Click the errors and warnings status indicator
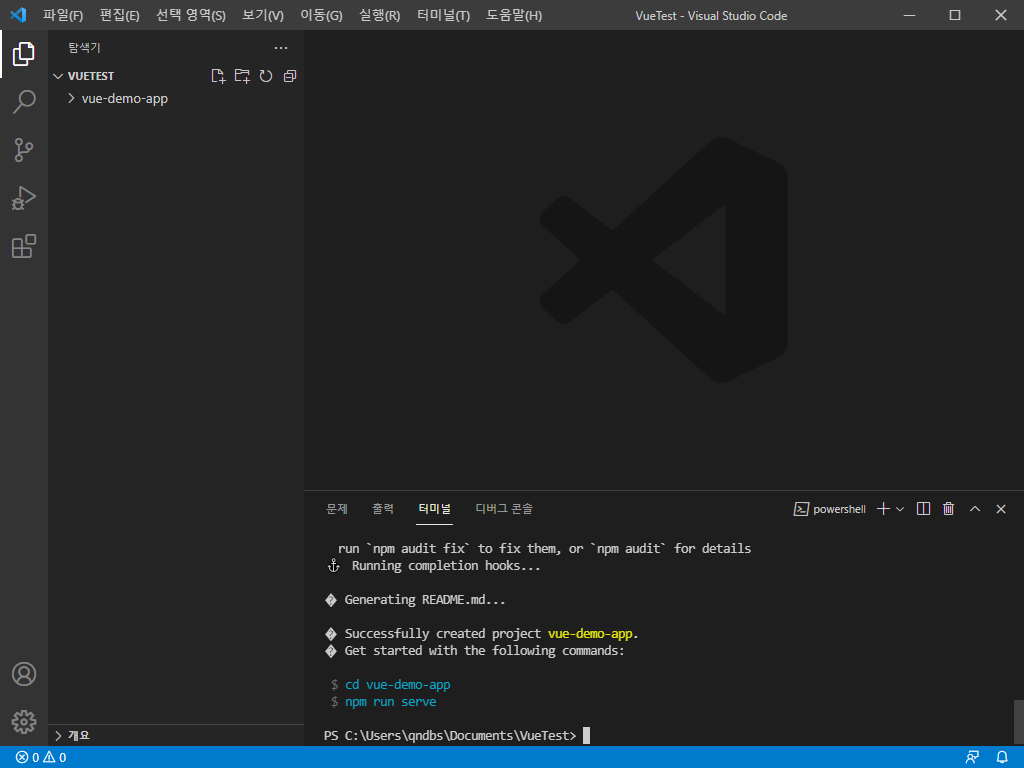Viewport: 1024px width, 768px height. pos(40,758)
